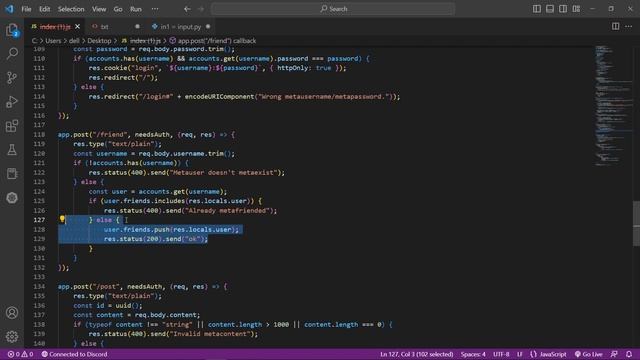640x360 pixels.
Task: Click the lightbulb code action on line 127
Action: (62, 220)
